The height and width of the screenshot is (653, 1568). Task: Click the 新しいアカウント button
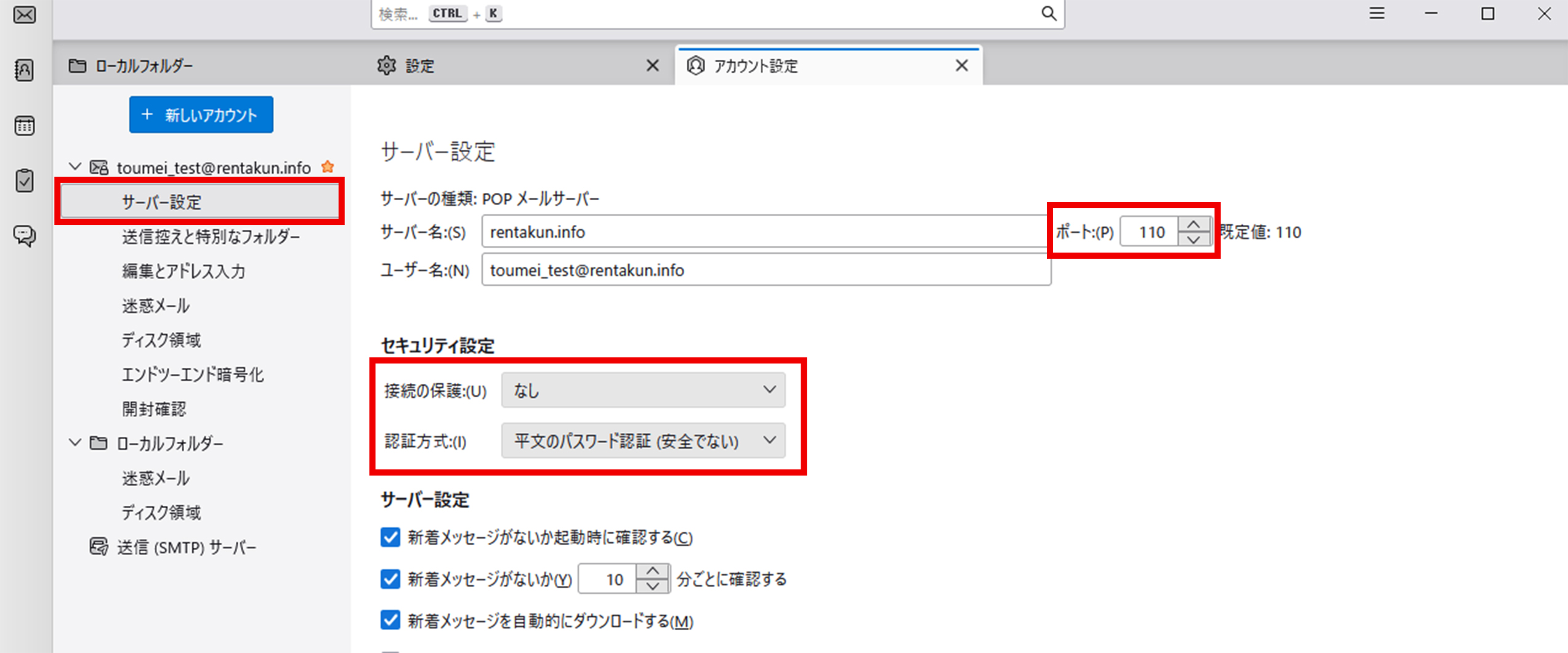201,115
